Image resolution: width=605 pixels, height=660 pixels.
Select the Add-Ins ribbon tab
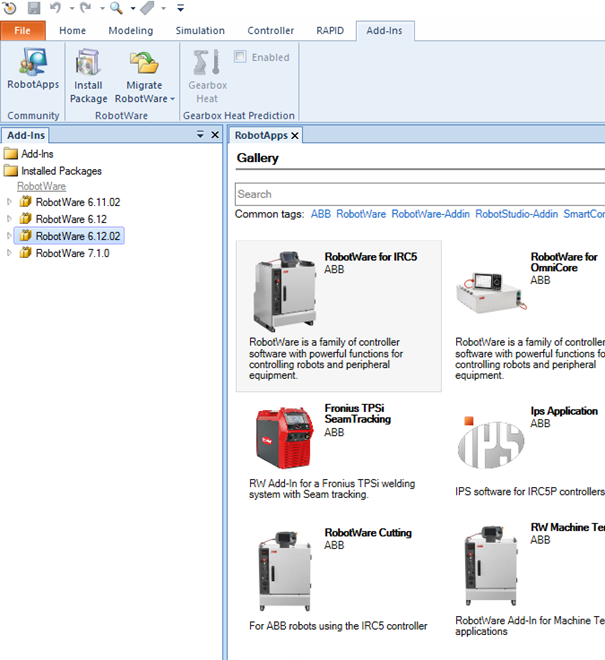[384, 31]
